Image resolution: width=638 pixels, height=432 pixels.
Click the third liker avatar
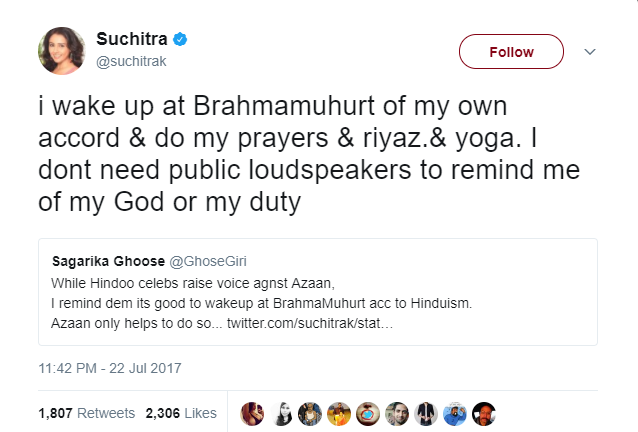point(311,413)
